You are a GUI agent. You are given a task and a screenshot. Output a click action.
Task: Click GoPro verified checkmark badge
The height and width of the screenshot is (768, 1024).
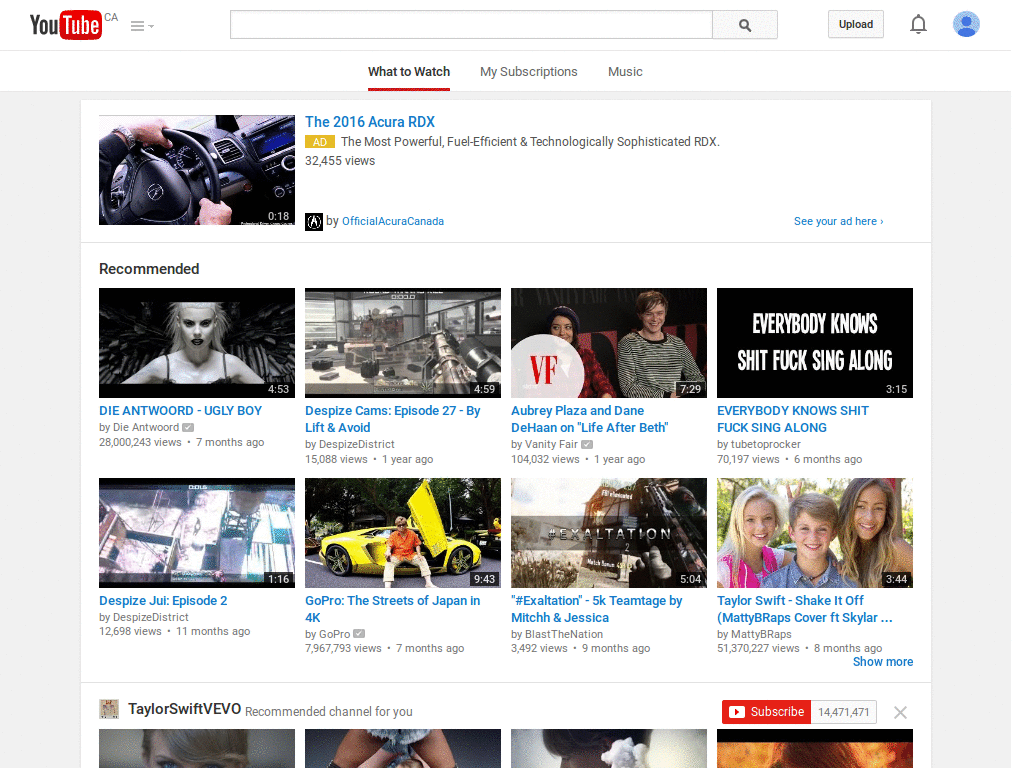click(359, 634)
